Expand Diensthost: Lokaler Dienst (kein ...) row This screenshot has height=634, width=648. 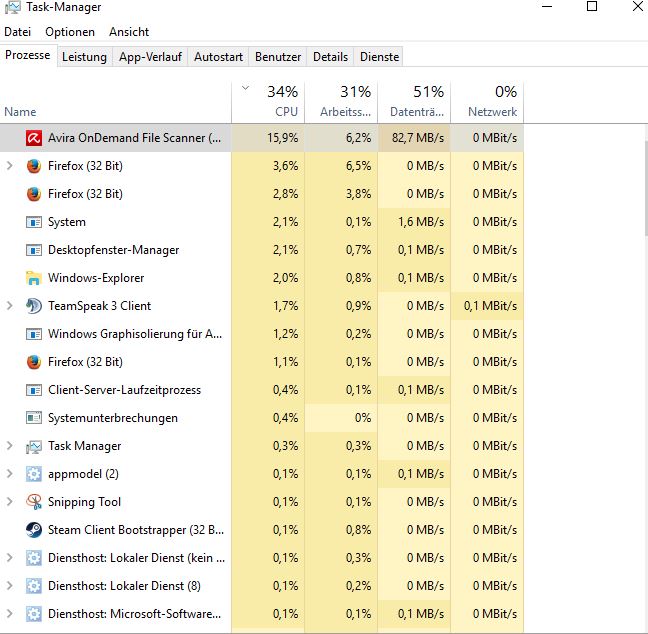(10, 558)
